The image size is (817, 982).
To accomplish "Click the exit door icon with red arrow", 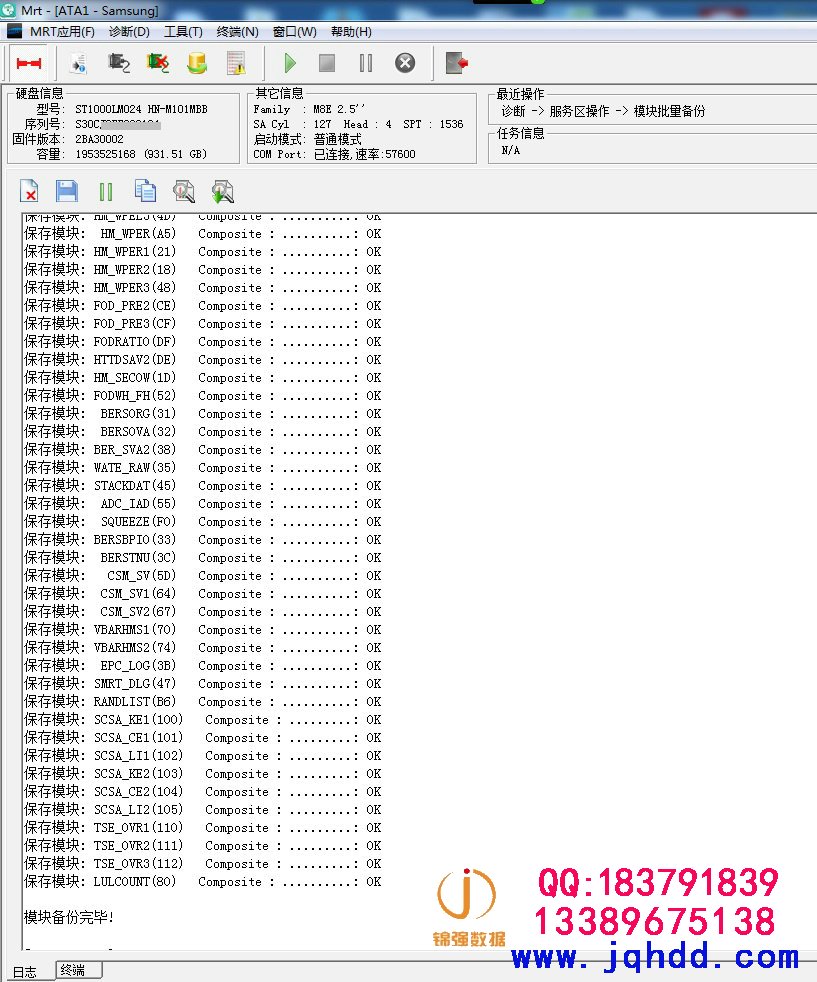I will 457,63.
